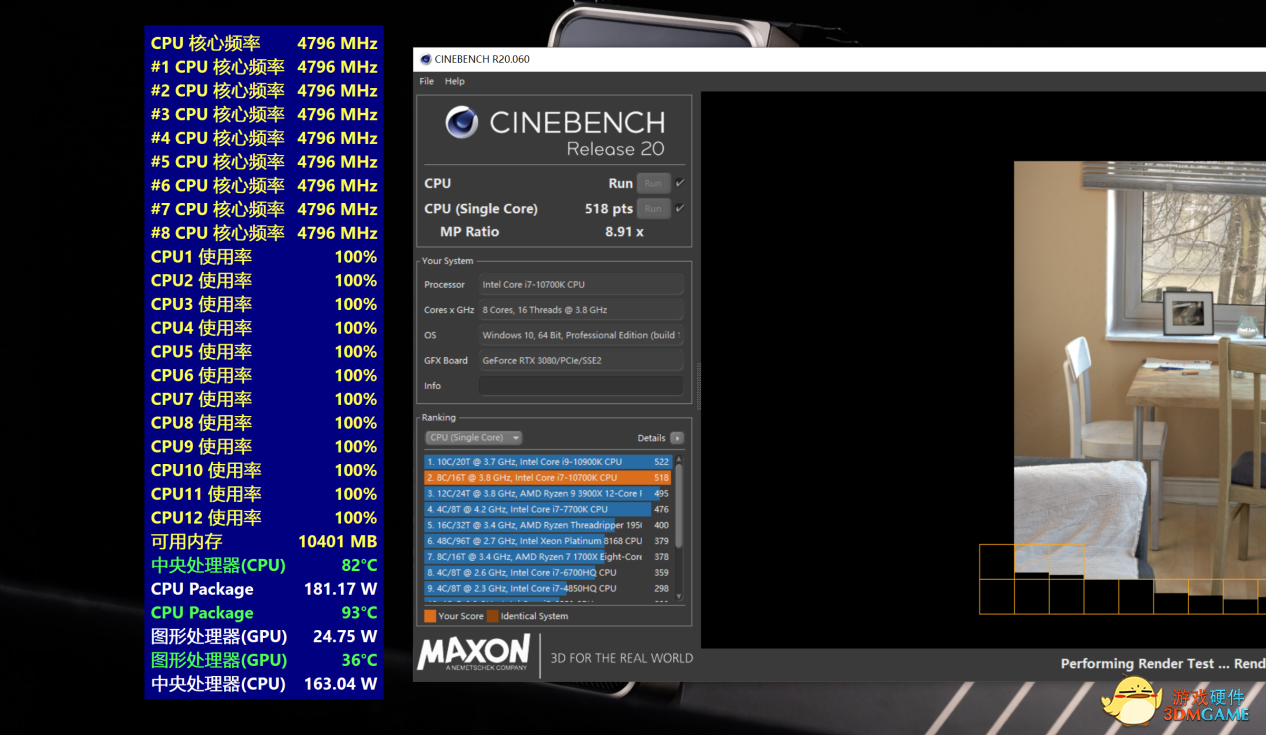Click the Your System section label
Screen dimensions: 1266x735
point(447,261)
